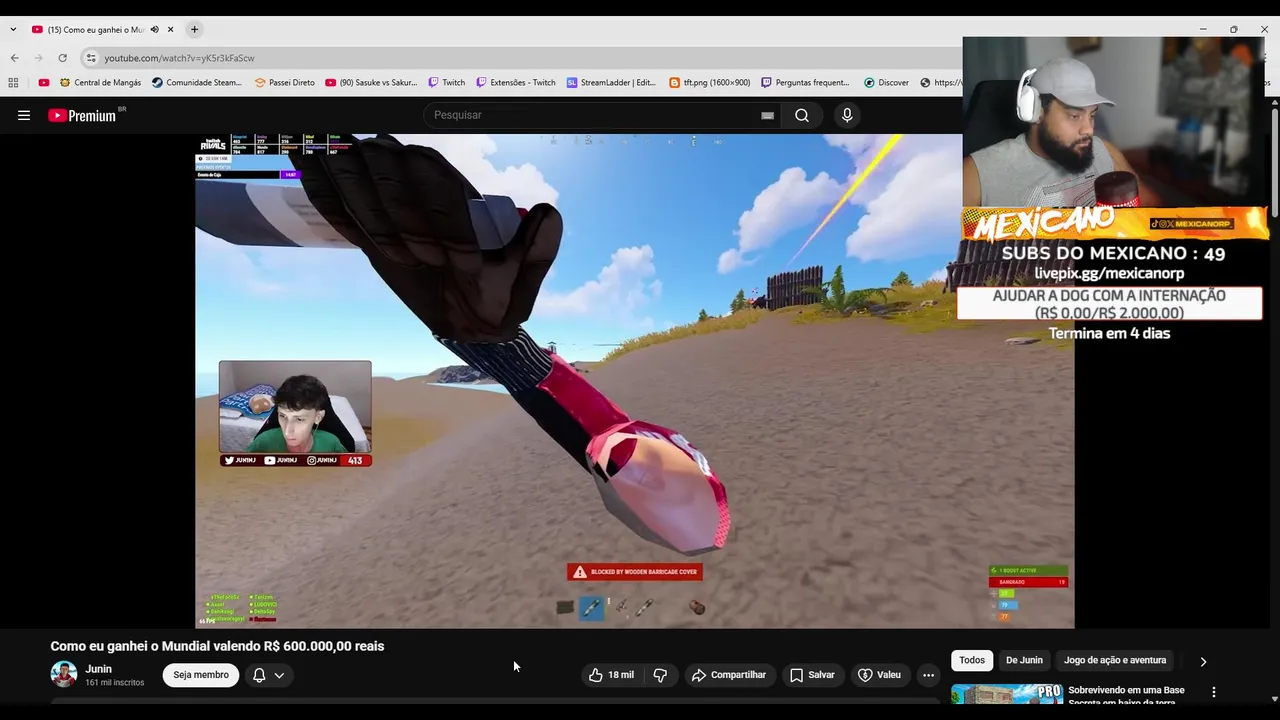Click the video player area
Image resolution: width=1280 pixels, height=720 pixels.
click(x=635, y=381)
